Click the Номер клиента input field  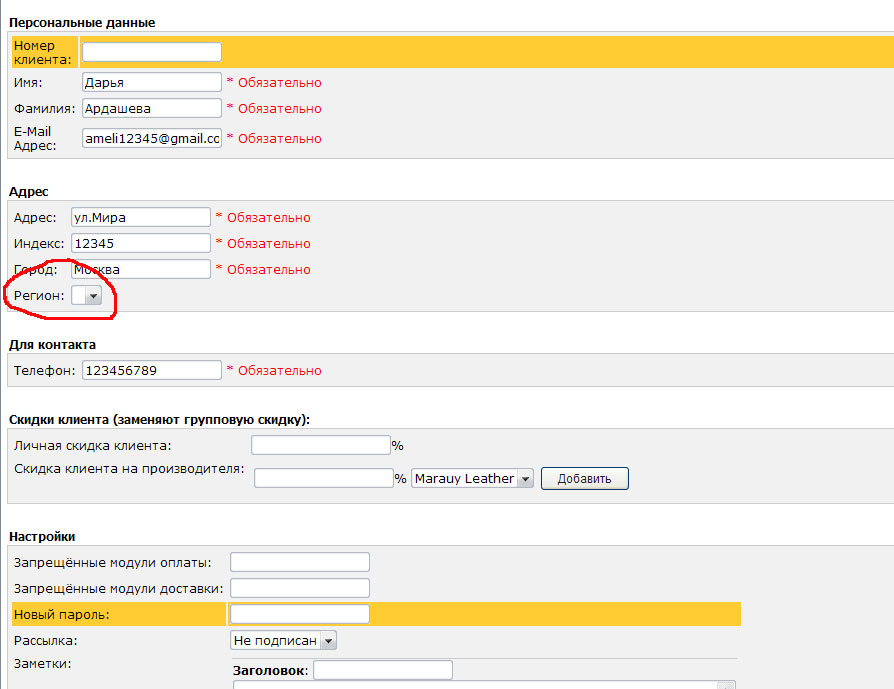pyautogui.click(x=151, y=52)
